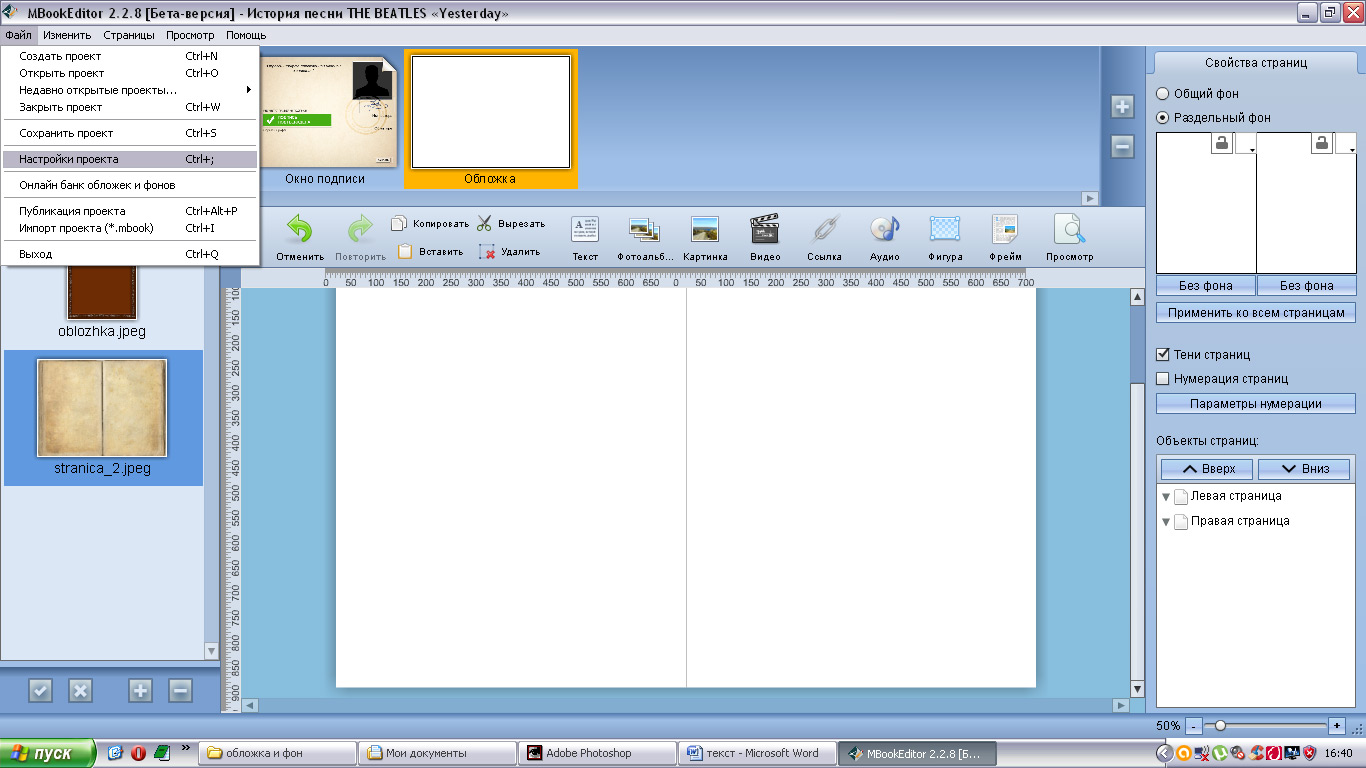The height and width of the screenshot is (768, 1366).
Task: Open the Страницы menu
Action: point(129,35)
